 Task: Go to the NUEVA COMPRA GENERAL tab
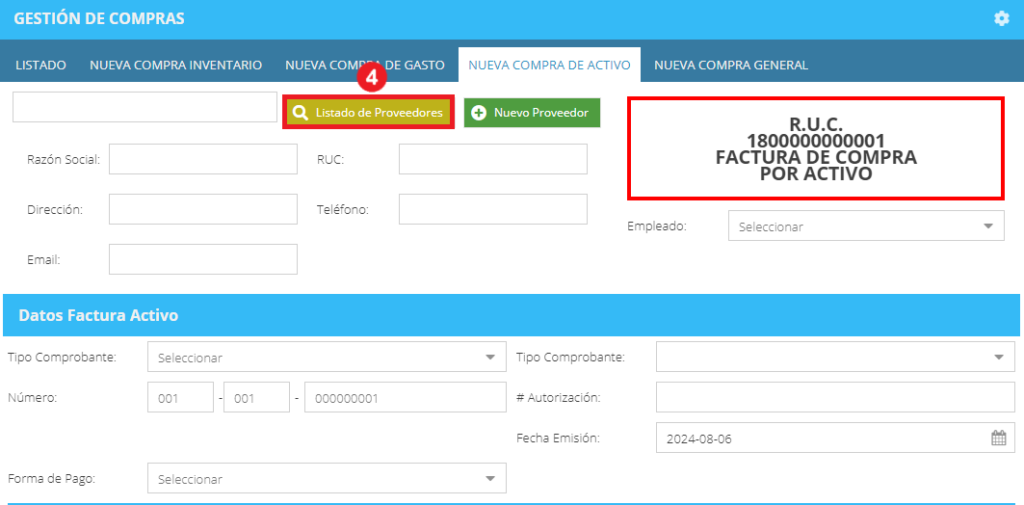[731, 65]
